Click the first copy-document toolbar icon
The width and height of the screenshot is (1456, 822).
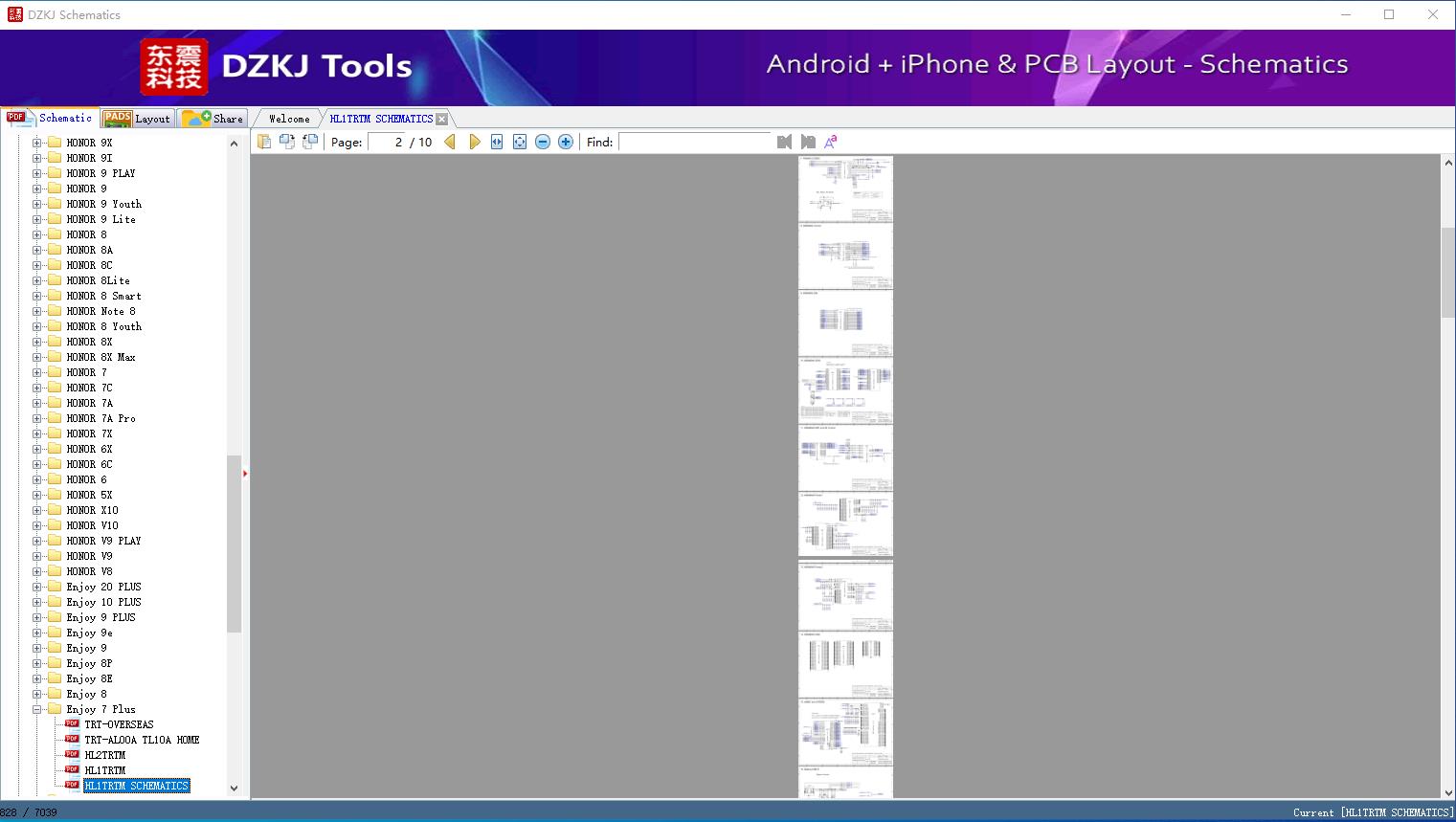click(264, 142)
